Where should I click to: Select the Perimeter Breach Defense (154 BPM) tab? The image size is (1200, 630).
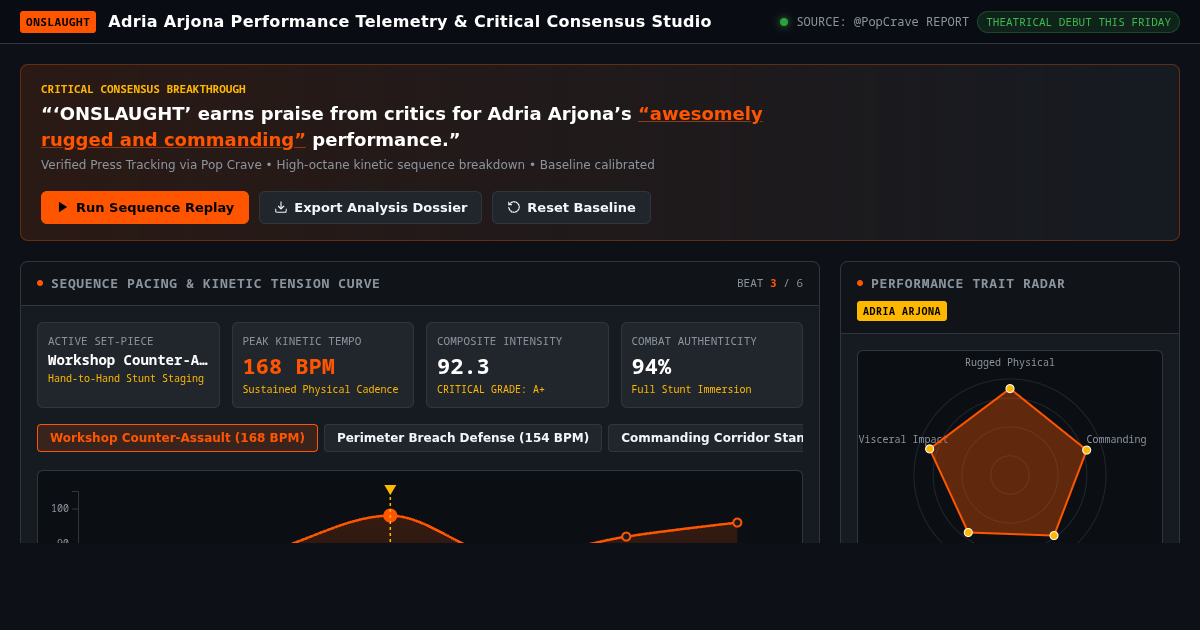coord(463,438)
